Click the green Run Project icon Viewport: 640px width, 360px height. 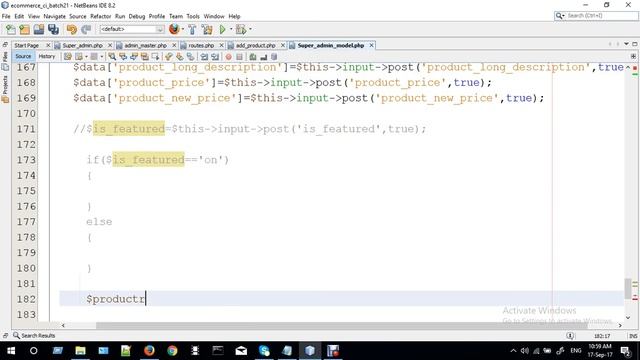click(x=222, y=29)
